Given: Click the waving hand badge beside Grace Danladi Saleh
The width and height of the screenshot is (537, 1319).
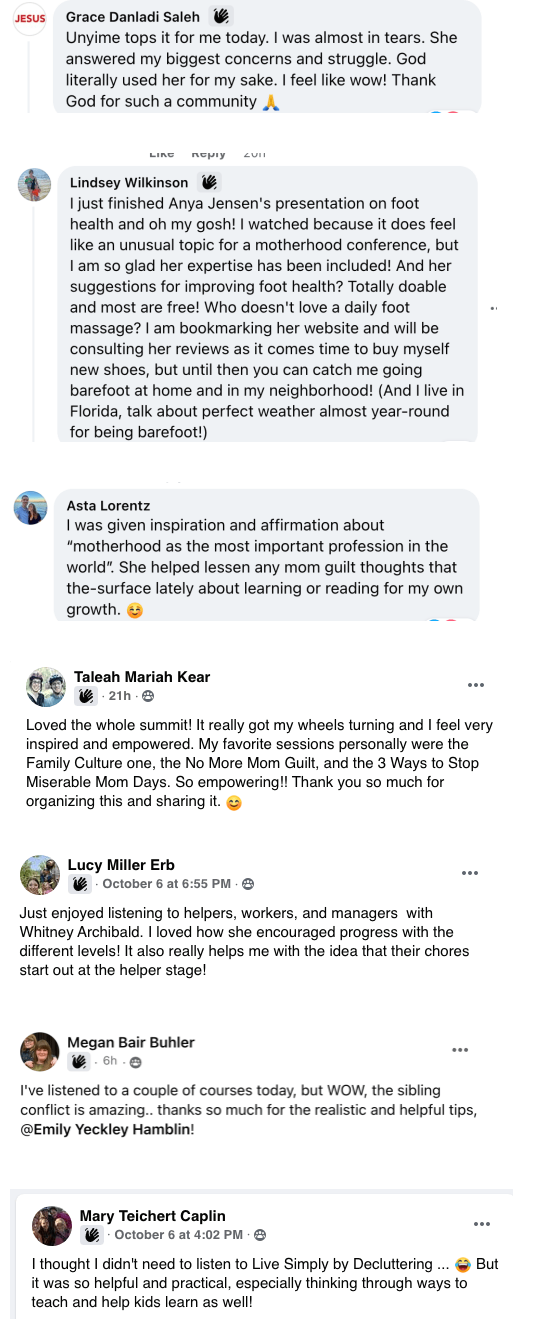Looking at the screenshot, I should [220, 16].
